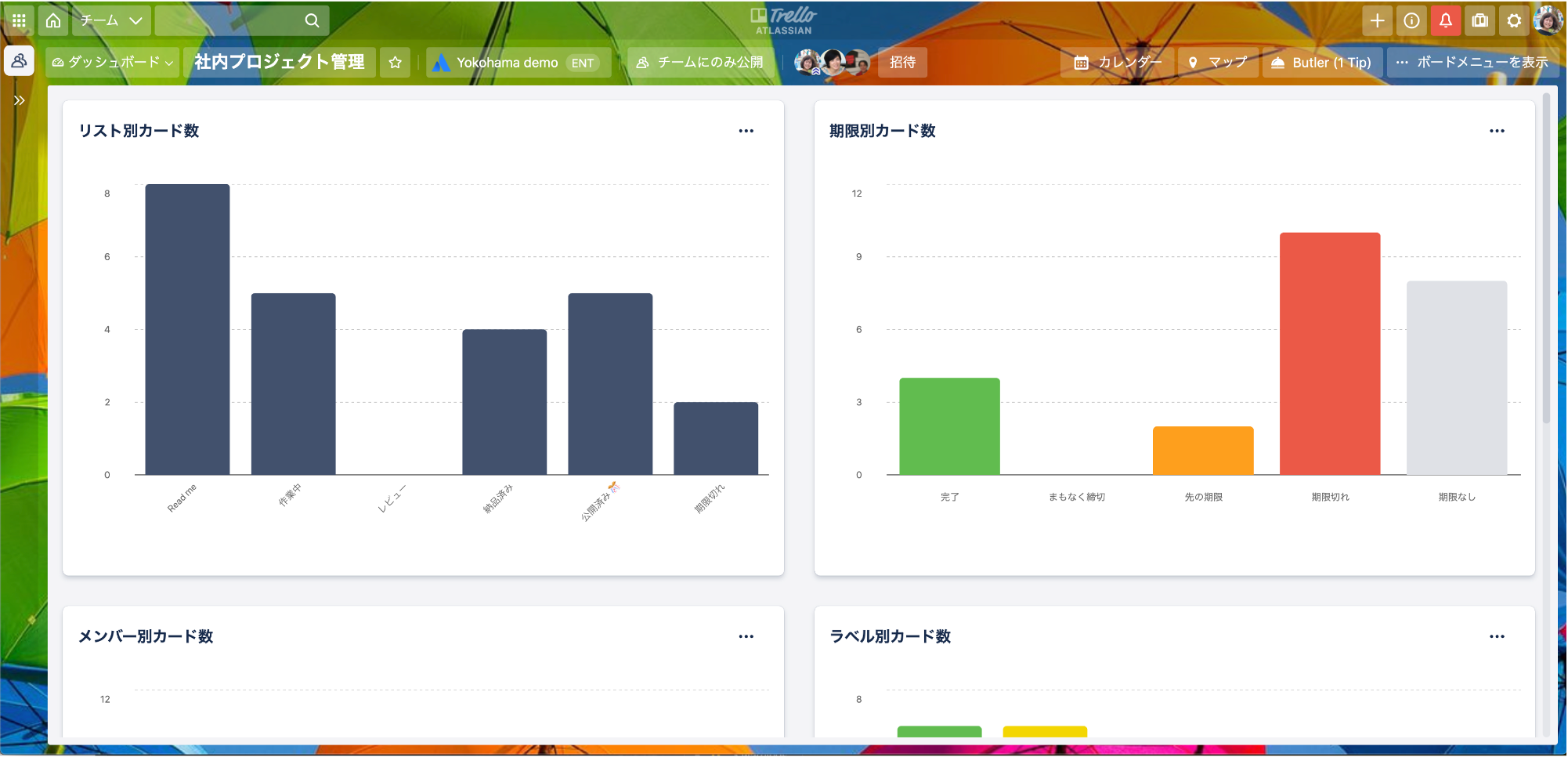Image resolution: width=1568 pixels, height=757 pixels.
Task: Expand the collapsed left sidebar
Action: [x=19, y=100]
